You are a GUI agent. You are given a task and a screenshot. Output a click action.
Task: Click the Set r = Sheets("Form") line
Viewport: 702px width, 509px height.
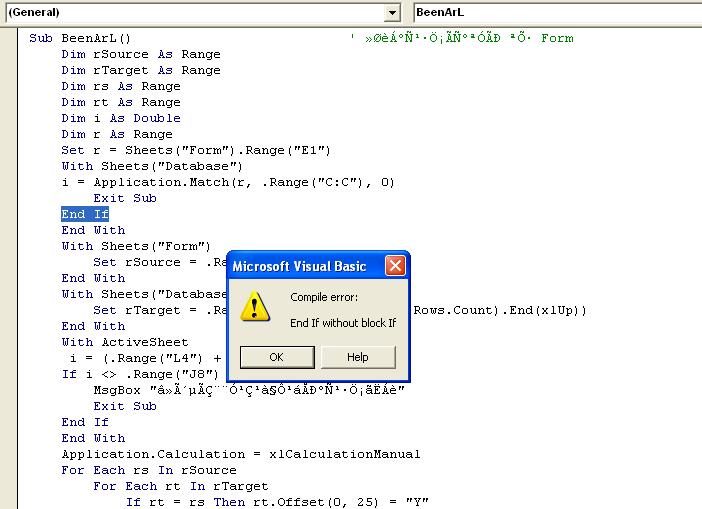(195, 150)
